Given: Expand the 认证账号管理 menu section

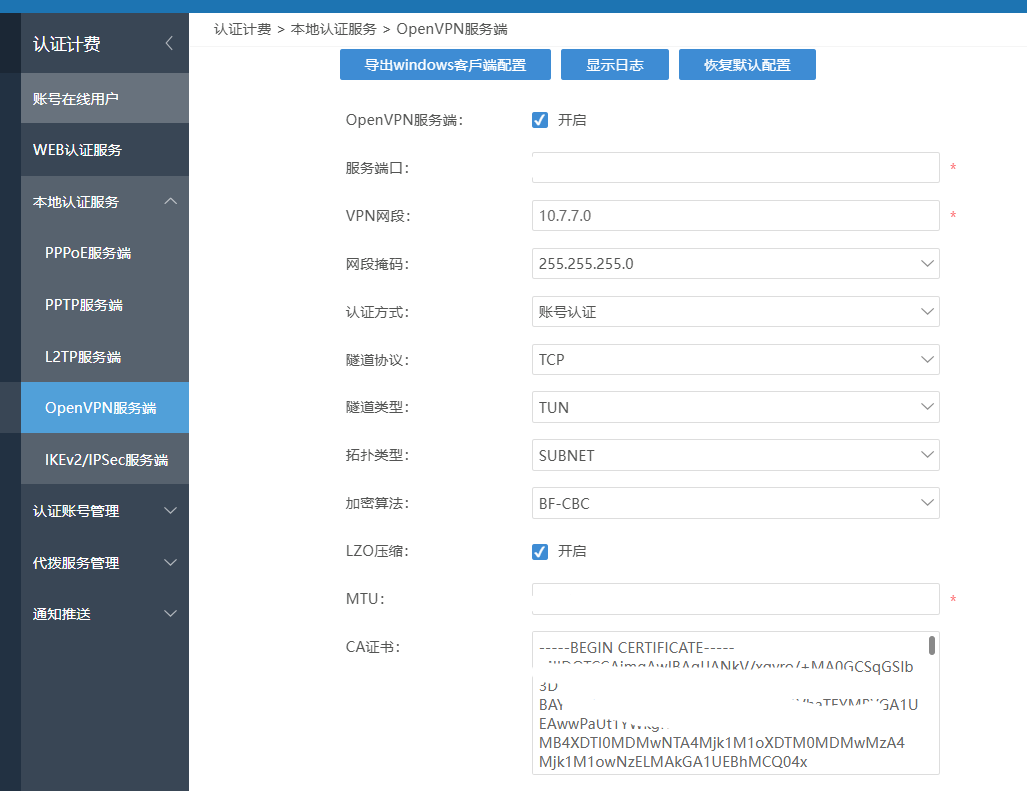Looking at the screenshot, I should [x=170, y=511].
